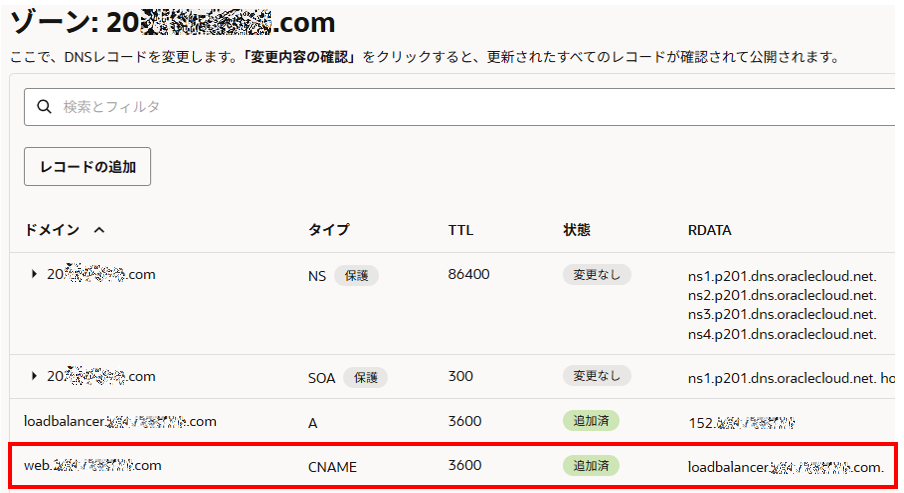The width and height of the screenshot is (904, 493).
Task: Click 追加済 status of CNAME record
Action: pyautogui.click(x=591, y=466)
